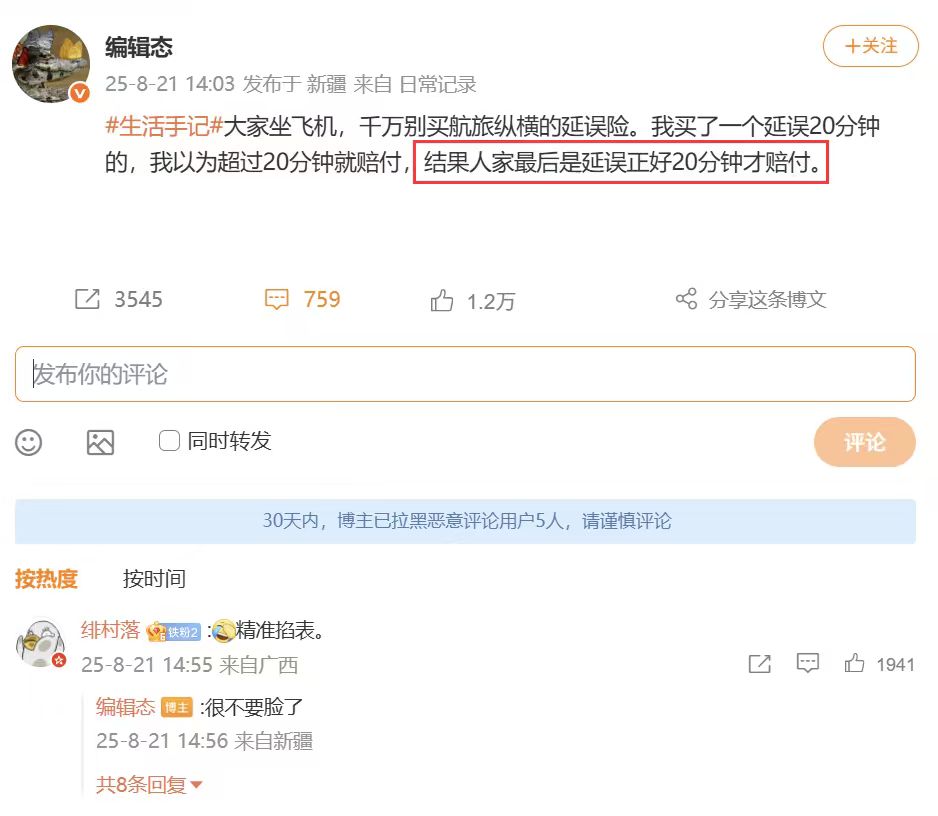Click the 发布你的评论 input field
Viewport: 938px width, 816px height.
pyautogui.click(x=465, y=374)
